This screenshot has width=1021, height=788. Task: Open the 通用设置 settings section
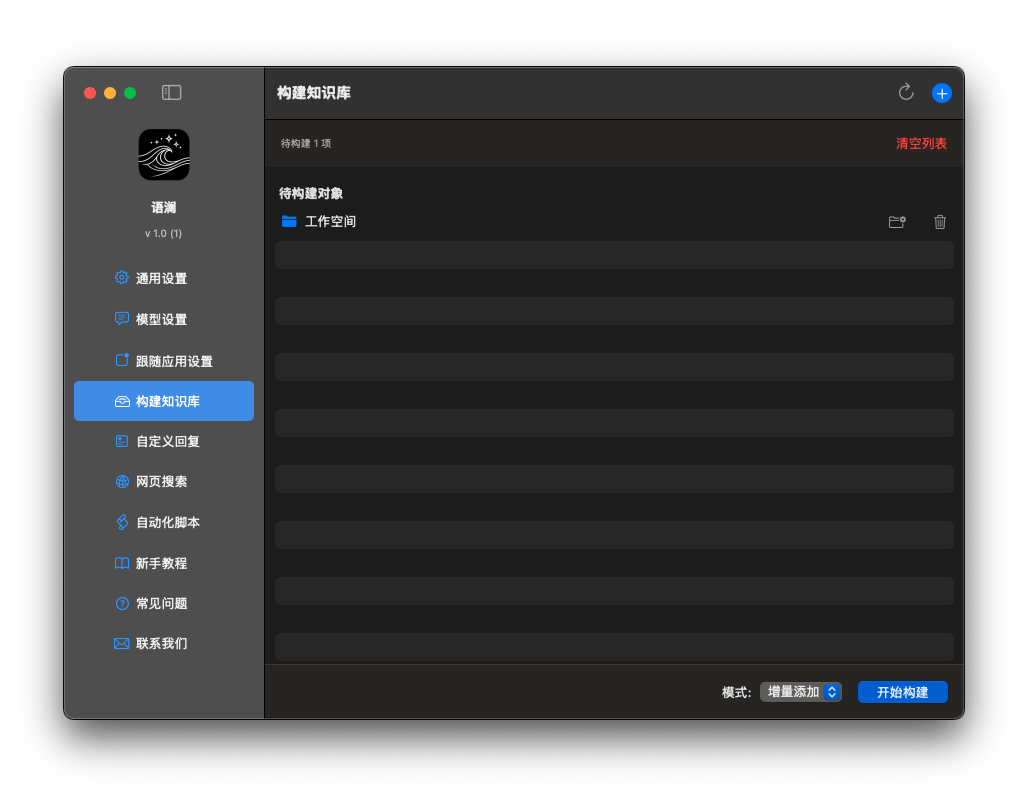click(163, 278)
